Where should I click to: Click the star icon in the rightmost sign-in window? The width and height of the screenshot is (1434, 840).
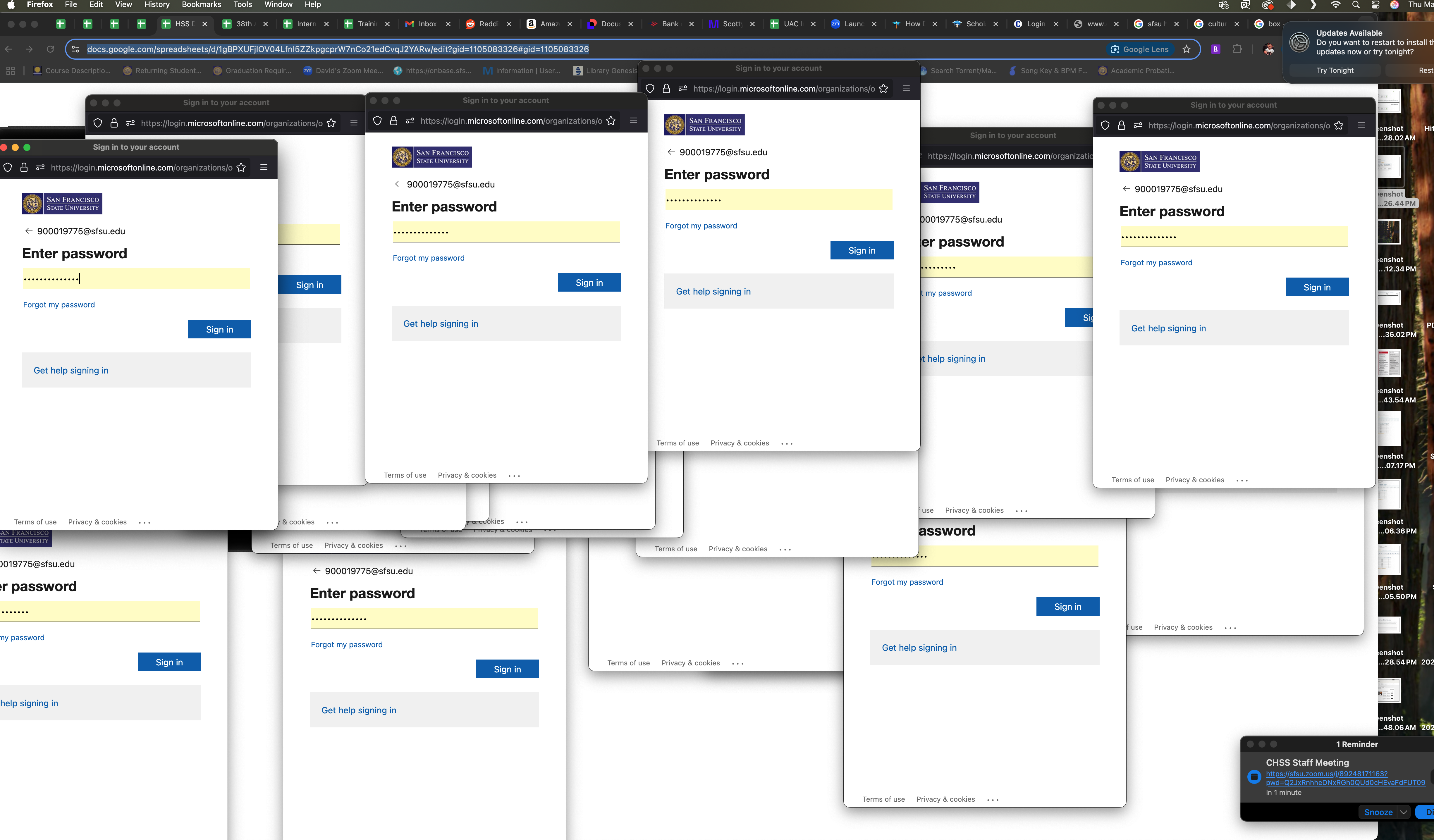pos(1339,125)
